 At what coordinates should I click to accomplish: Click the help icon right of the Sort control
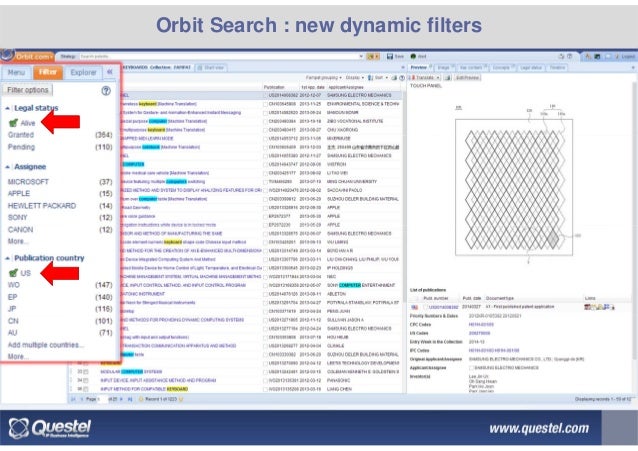[402, 78]
